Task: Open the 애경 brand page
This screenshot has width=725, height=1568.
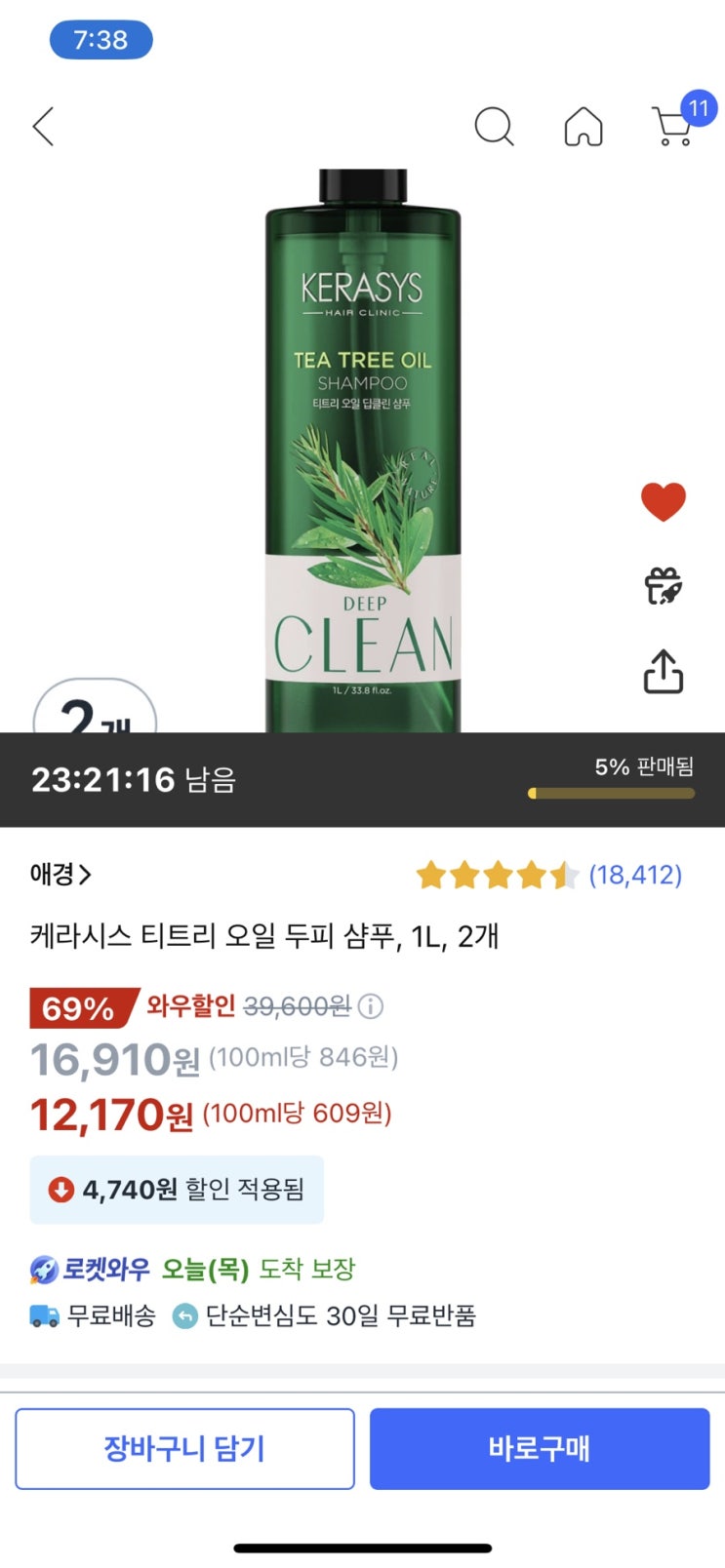Action: [x=60, y=874]
